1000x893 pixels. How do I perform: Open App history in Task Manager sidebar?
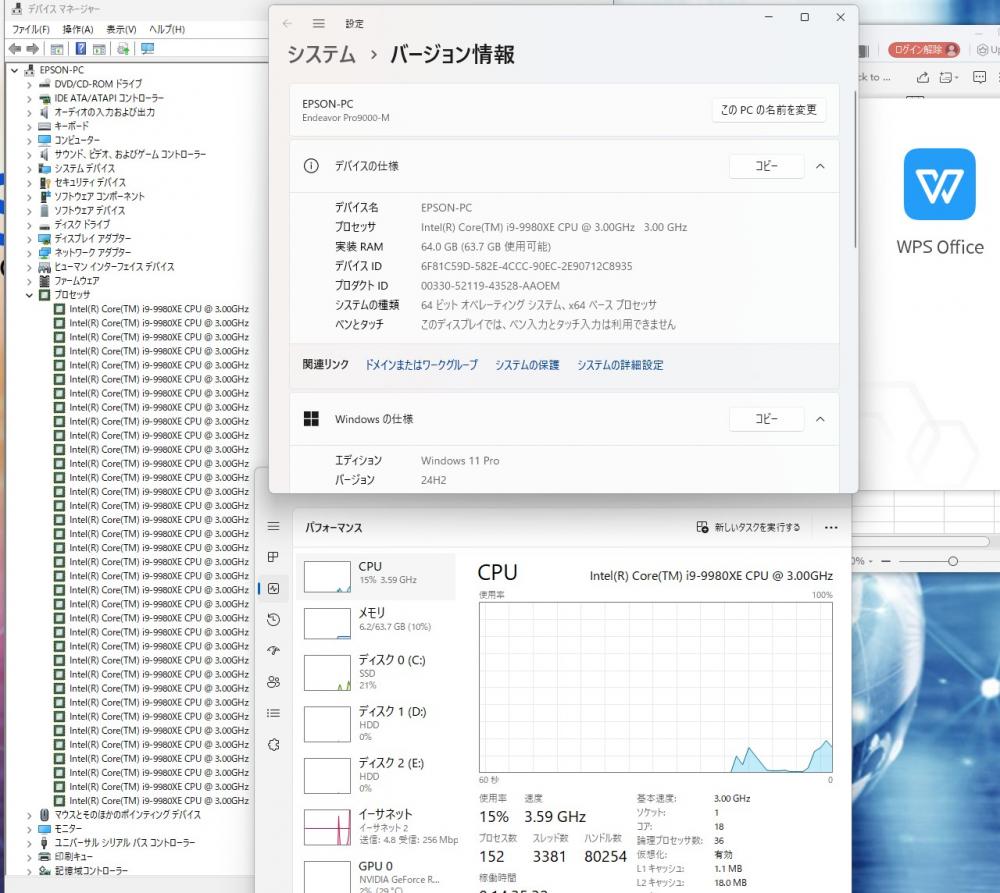274,619
